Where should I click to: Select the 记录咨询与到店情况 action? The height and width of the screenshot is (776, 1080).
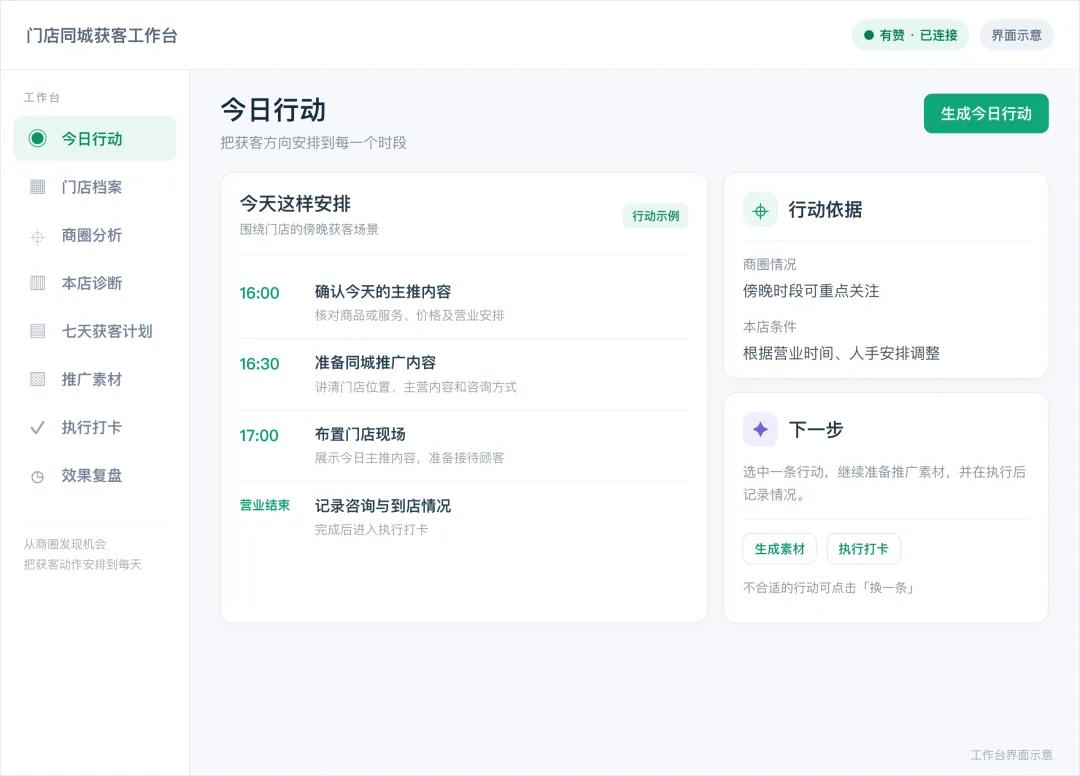click(464, 517)
